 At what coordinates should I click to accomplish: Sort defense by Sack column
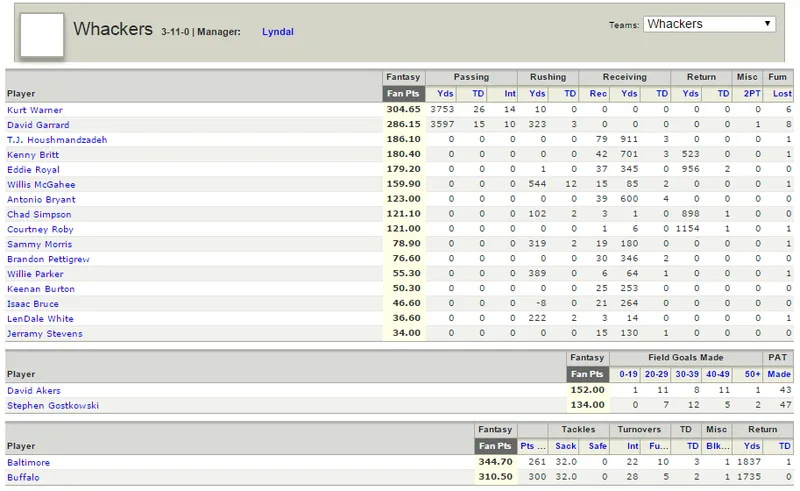pyautogui.click(x=566, y=446)
